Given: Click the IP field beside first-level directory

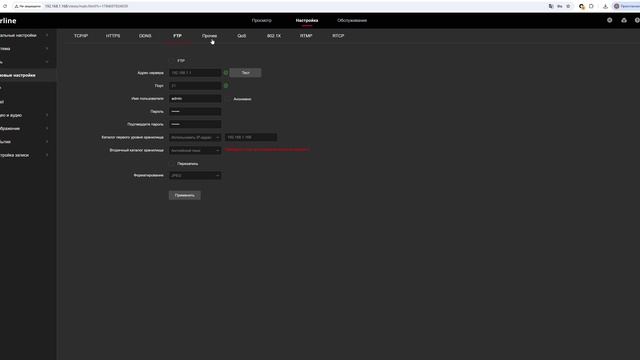Looking at the screenshot, I should [251, 138].
